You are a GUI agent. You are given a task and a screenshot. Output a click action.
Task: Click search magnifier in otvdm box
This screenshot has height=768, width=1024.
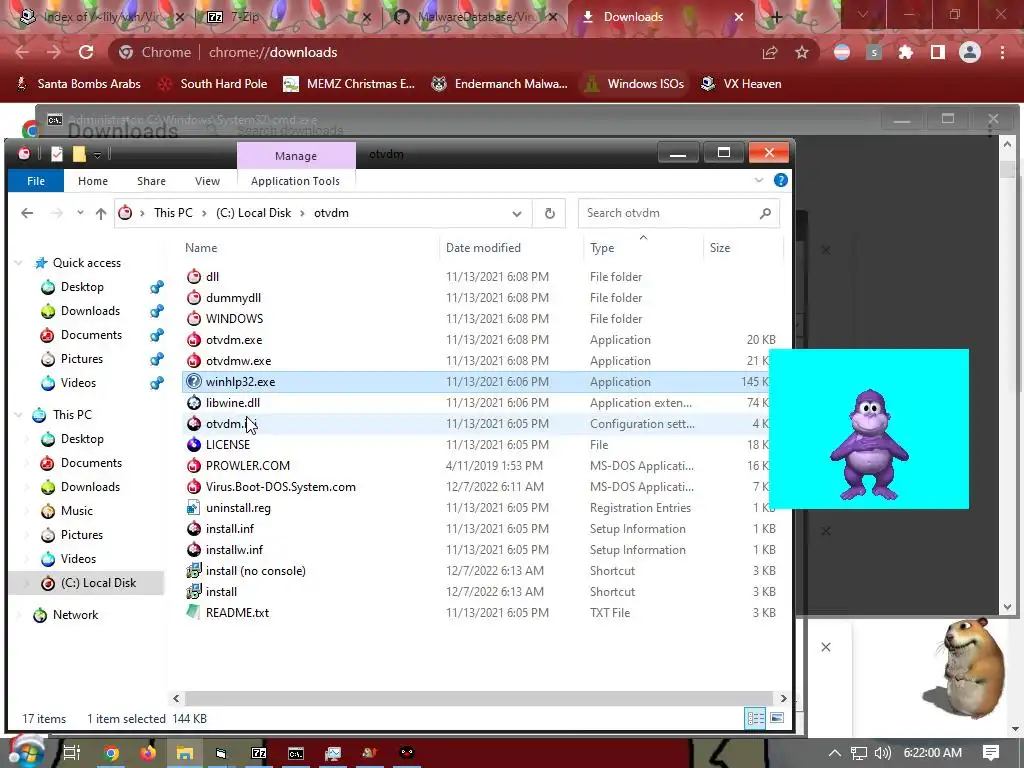coord(765,213)
